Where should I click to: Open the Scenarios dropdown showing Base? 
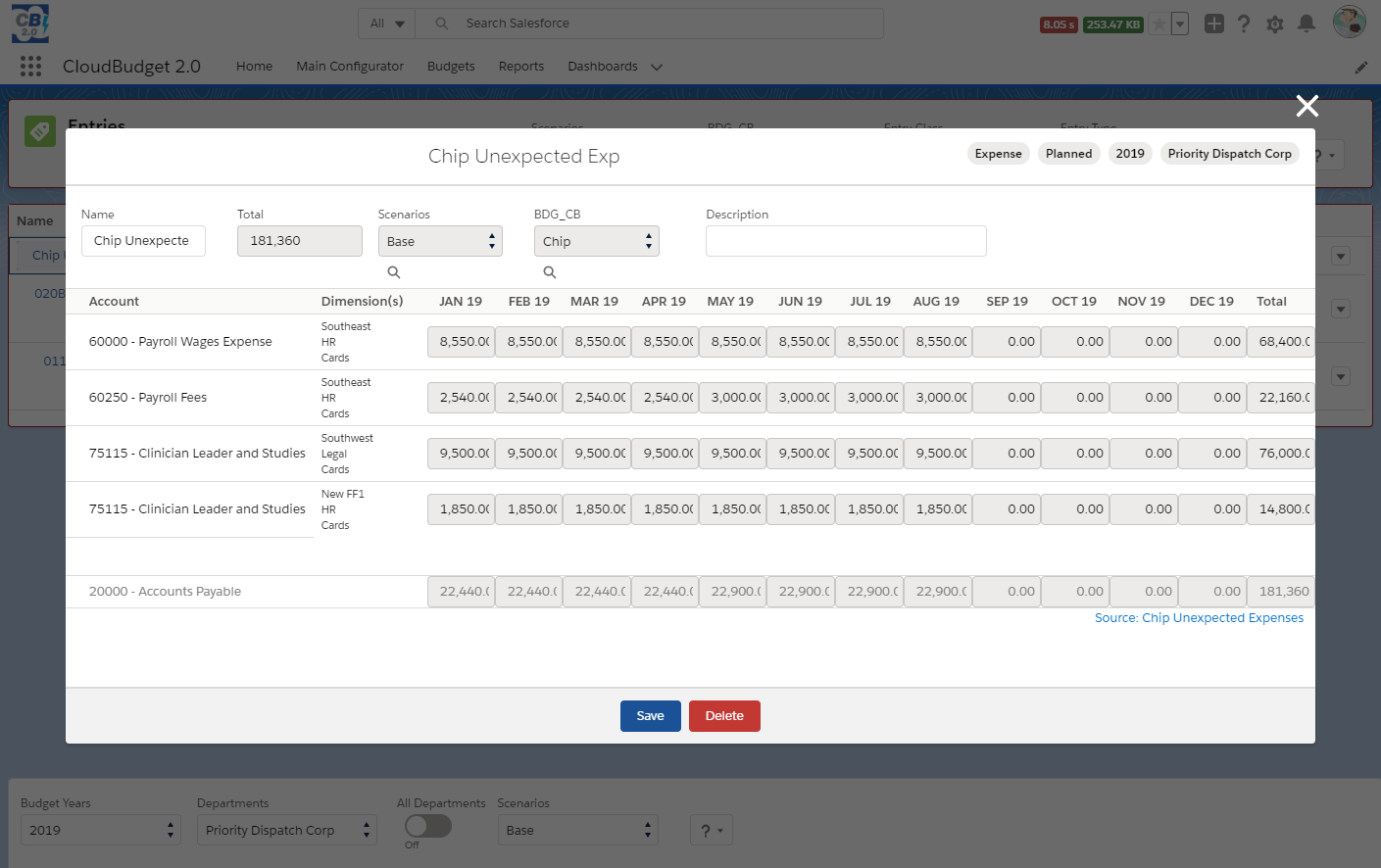click(x=440, y=241)
